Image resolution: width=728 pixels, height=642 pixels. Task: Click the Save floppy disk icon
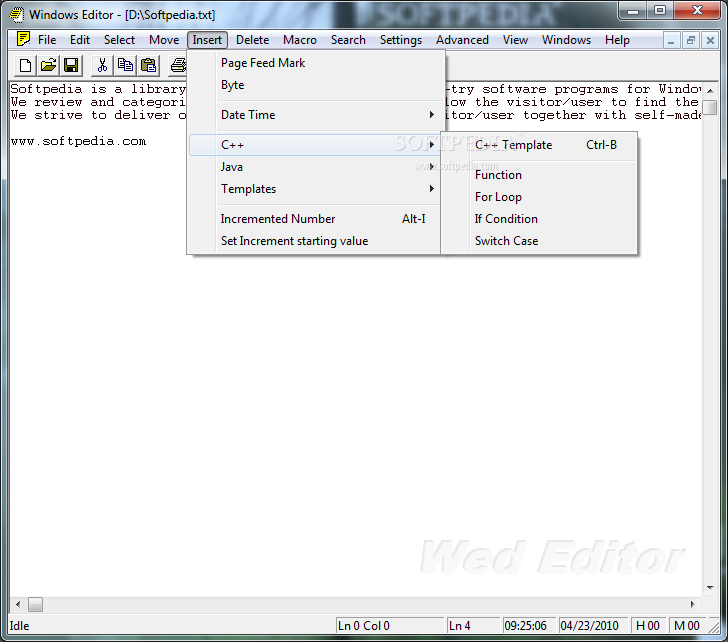(71, 65)
